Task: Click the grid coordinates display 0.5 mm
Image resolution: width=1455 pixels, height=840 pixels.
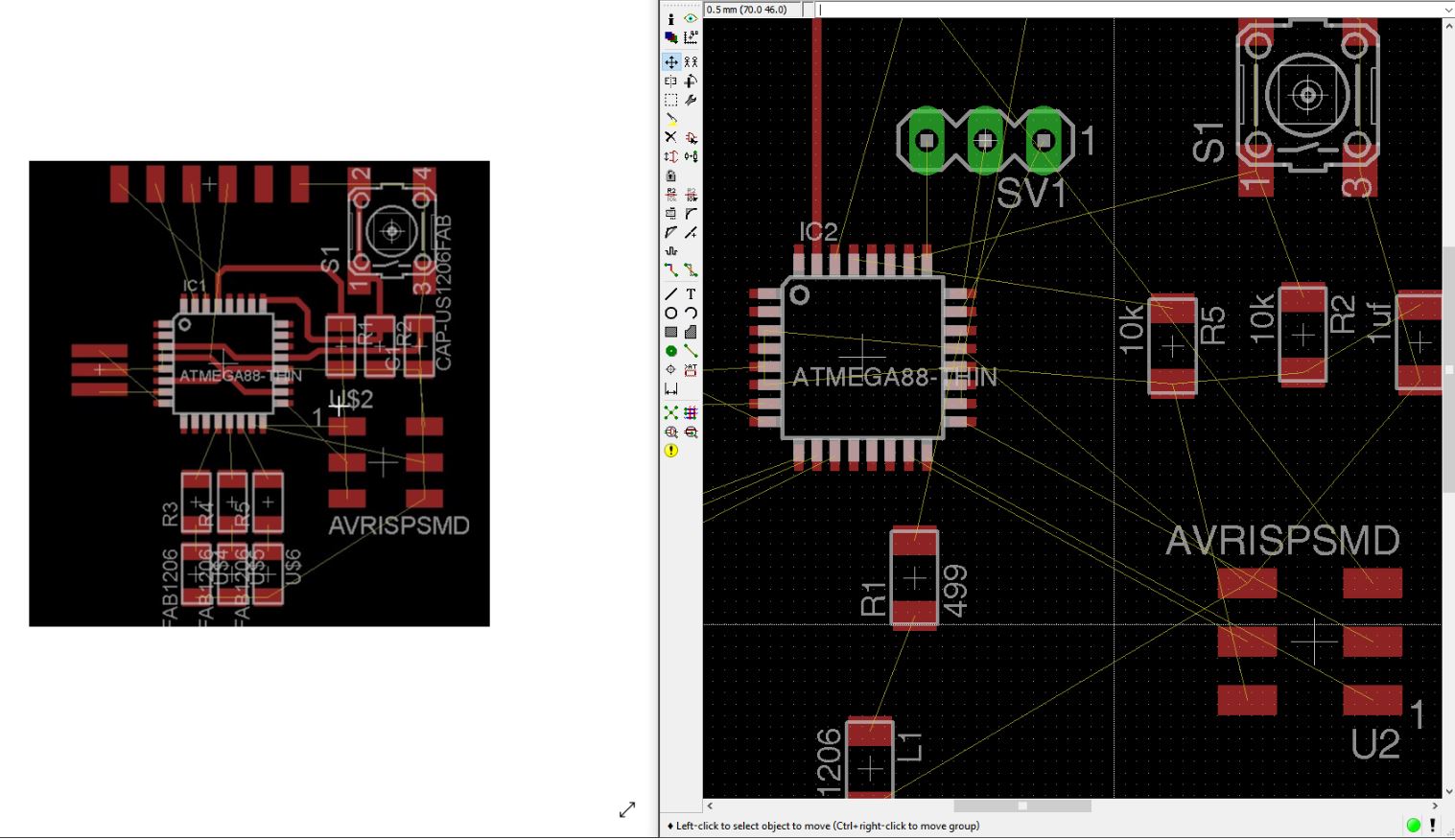Action: point(752,10)
